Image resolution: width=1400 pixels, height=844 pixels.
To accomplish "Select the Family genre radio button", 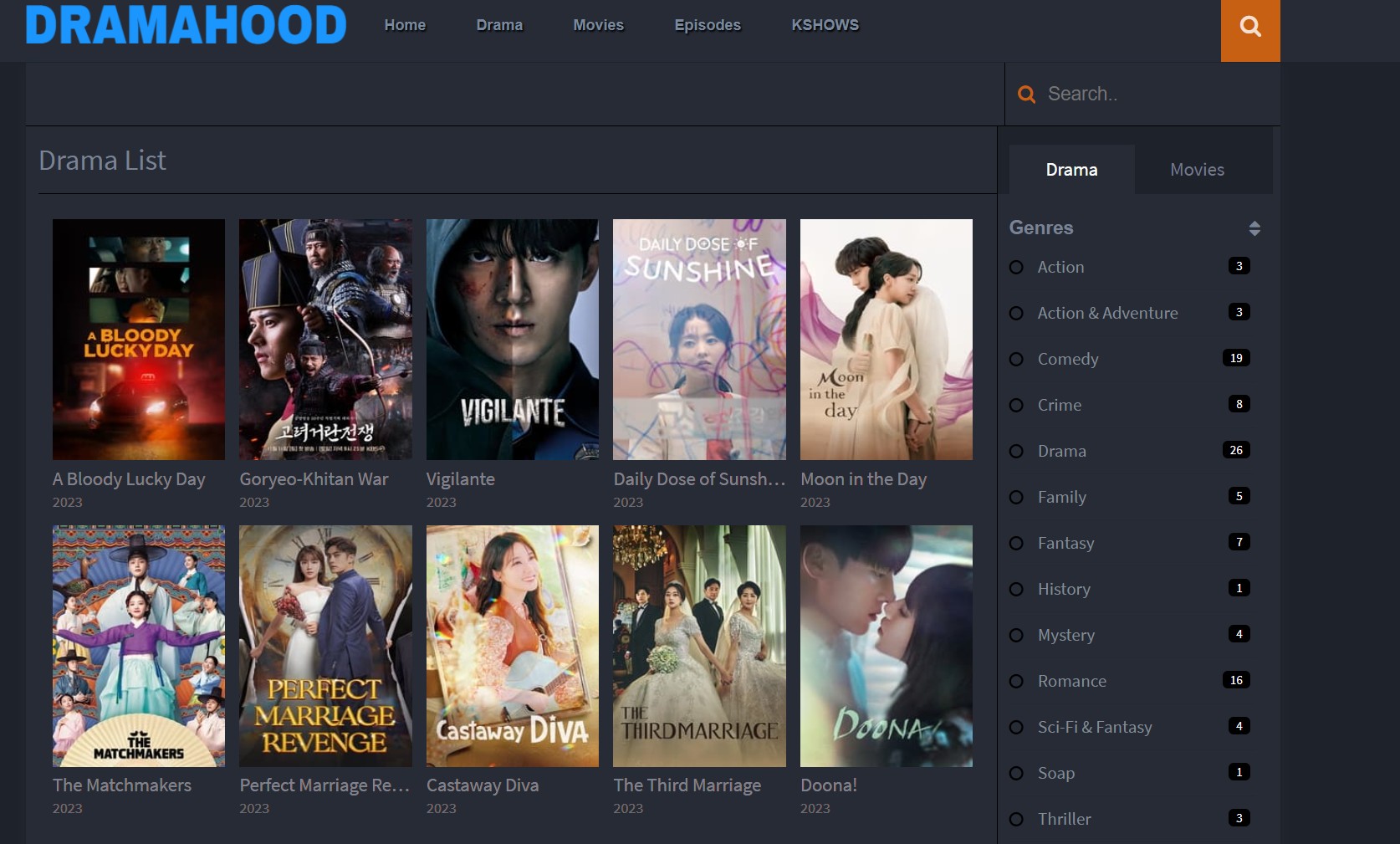I will pos(1016,498).
